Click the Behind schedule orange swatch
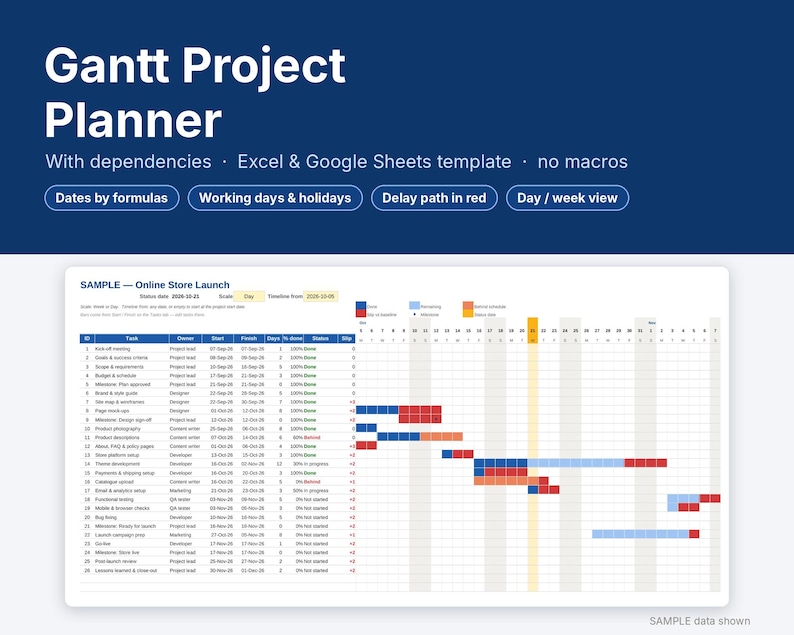The width and height of the screenshot is (794, 635). 468,306
